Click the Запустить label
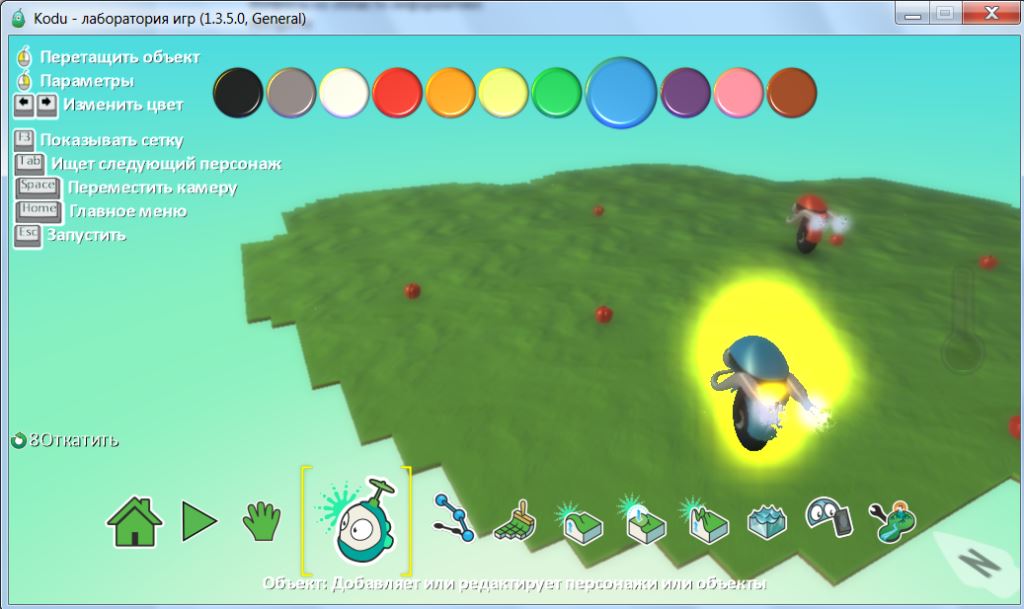The height and width of the screenshot is (609, 1024). [86, 236]
